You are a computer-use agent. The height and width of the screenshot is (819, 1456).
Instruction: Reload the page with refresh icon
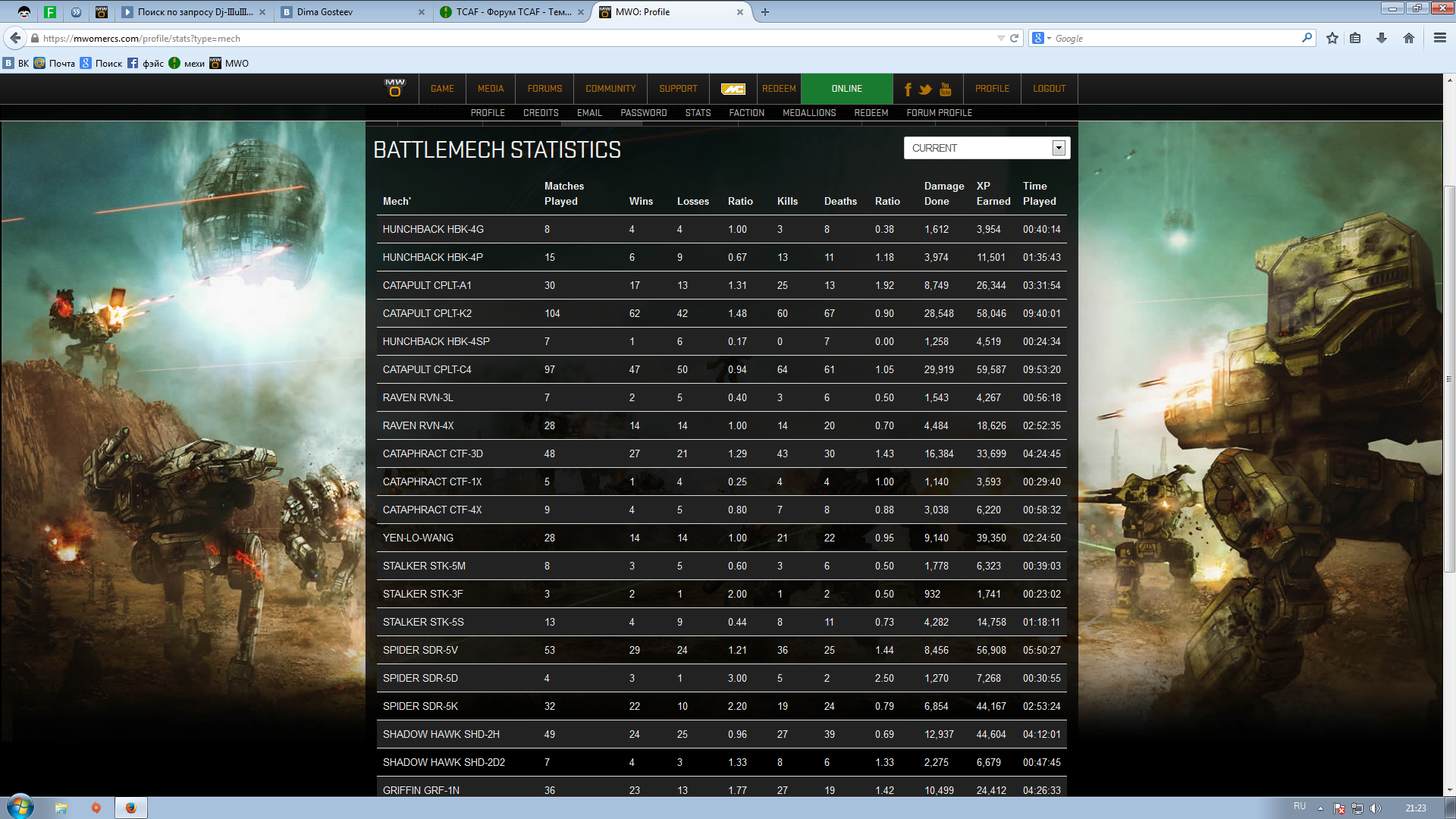pyautogui.click(x=1014, y=38)
